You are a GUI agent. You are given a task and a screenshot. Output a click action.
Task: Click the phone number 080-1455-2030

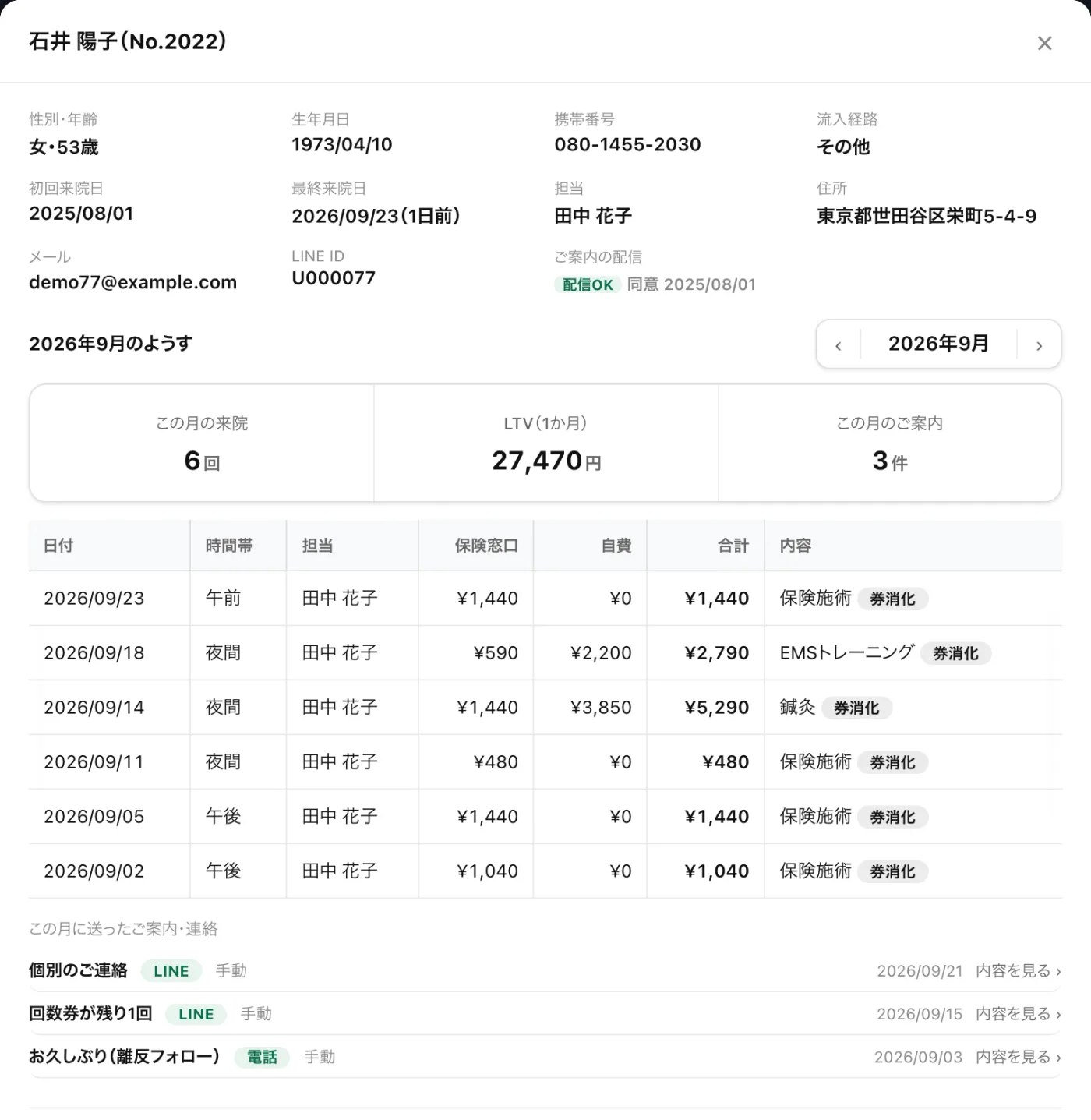pyautogui.click(x=628, y=145)
